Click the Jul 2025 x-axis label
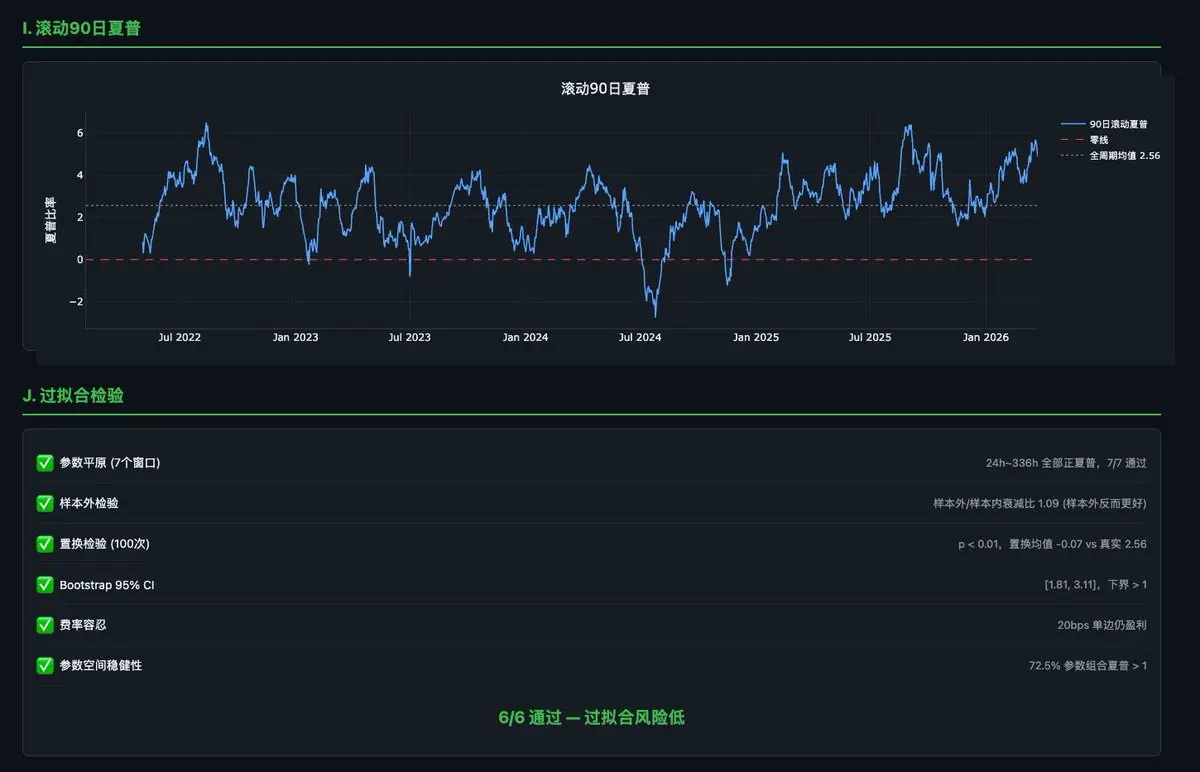Viewport: 1200px width, 772px height. (870, 337)
